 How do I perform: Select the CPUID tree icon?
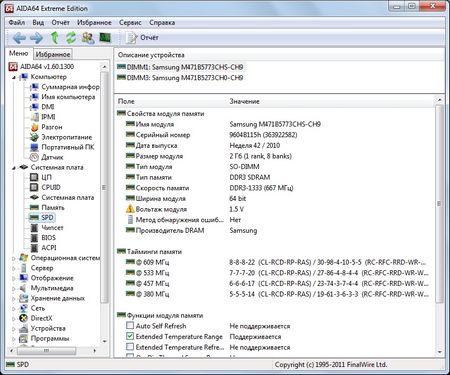pyautogui.click(x=34, y=187)
